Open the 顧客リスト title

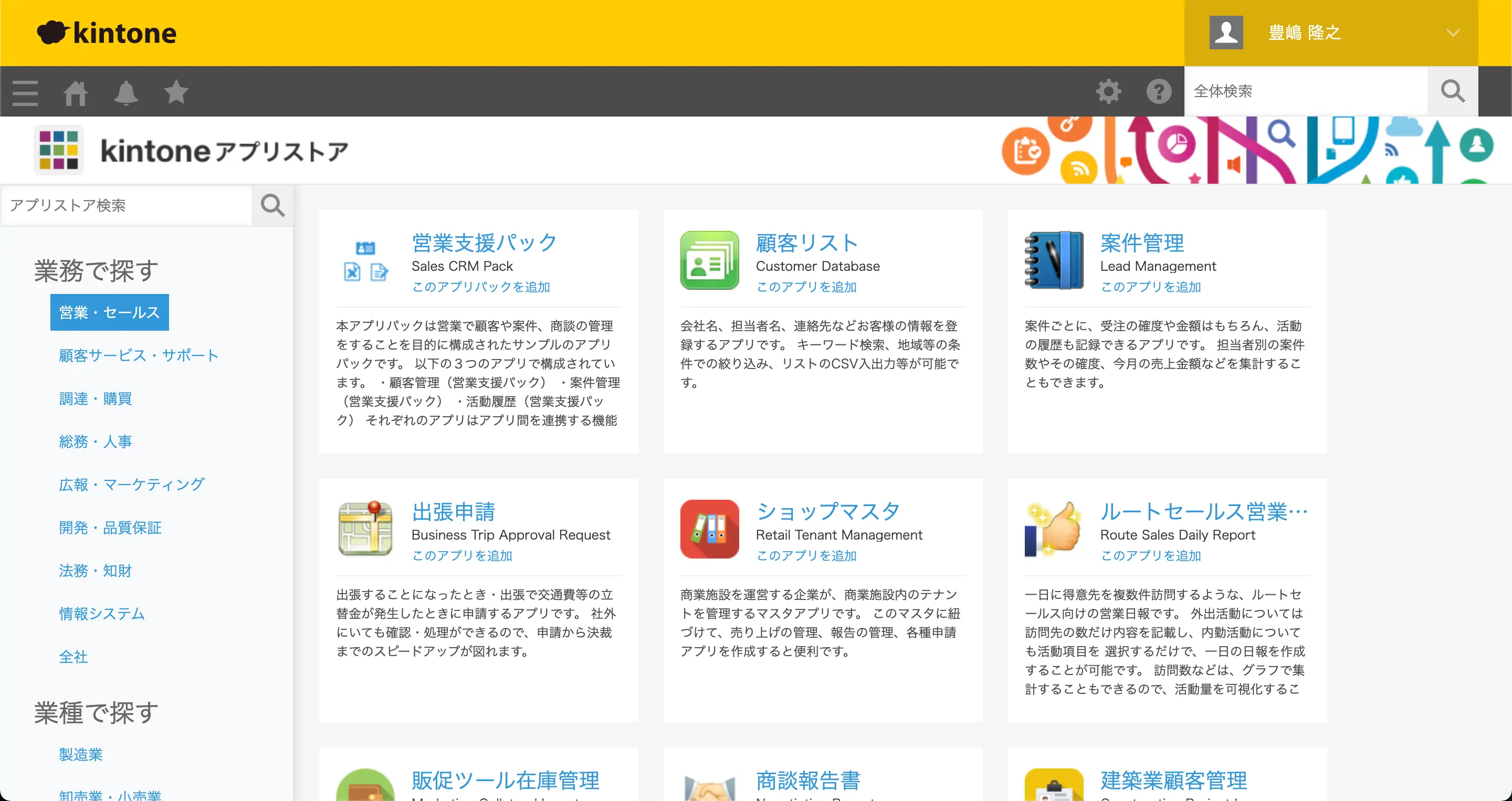point(807,243)
